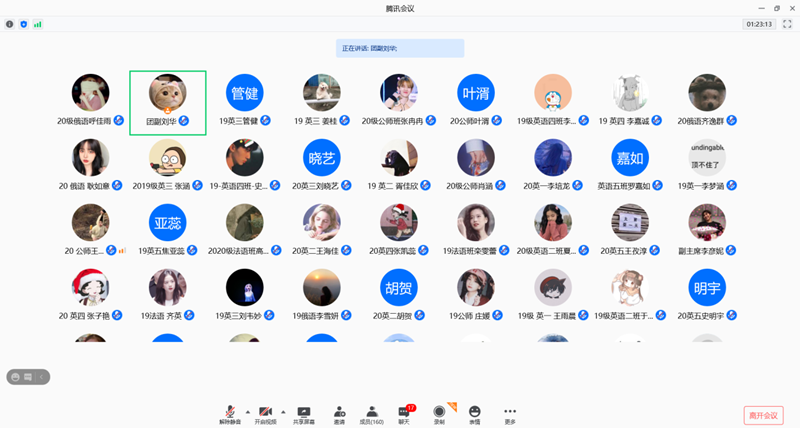Click the blue security shield icon
The height and width of the screenshot is (428, 800).
[24, 24]
